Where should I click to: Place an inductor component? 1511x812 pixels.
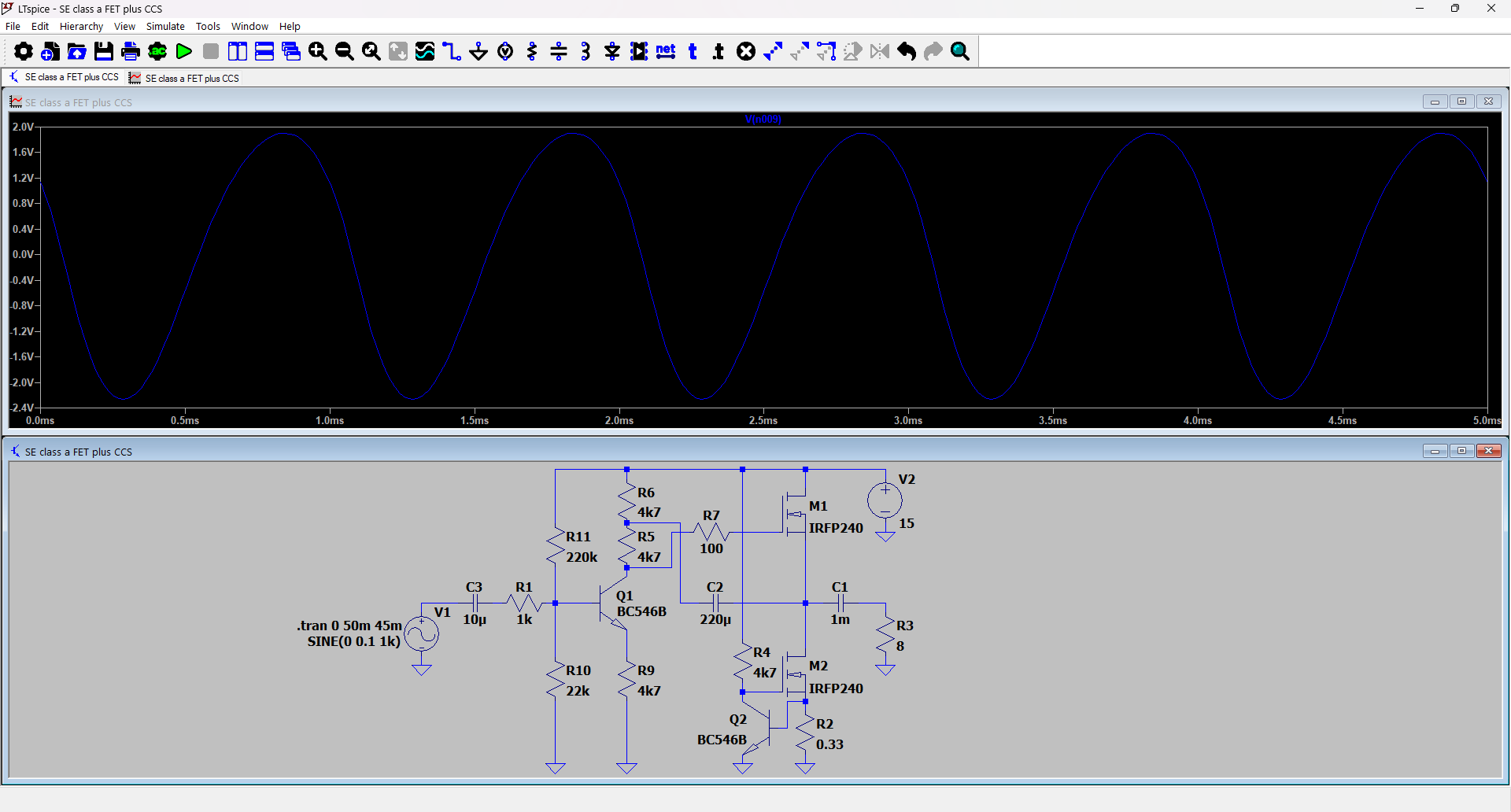point(586,52)
